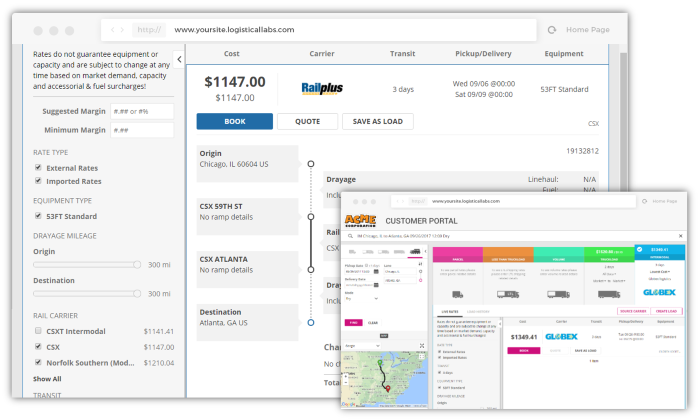Screen dimensions: 699x420
Task: Uncheck the Norfolk Southern carrier checkbox
Action: coord(38,362)
